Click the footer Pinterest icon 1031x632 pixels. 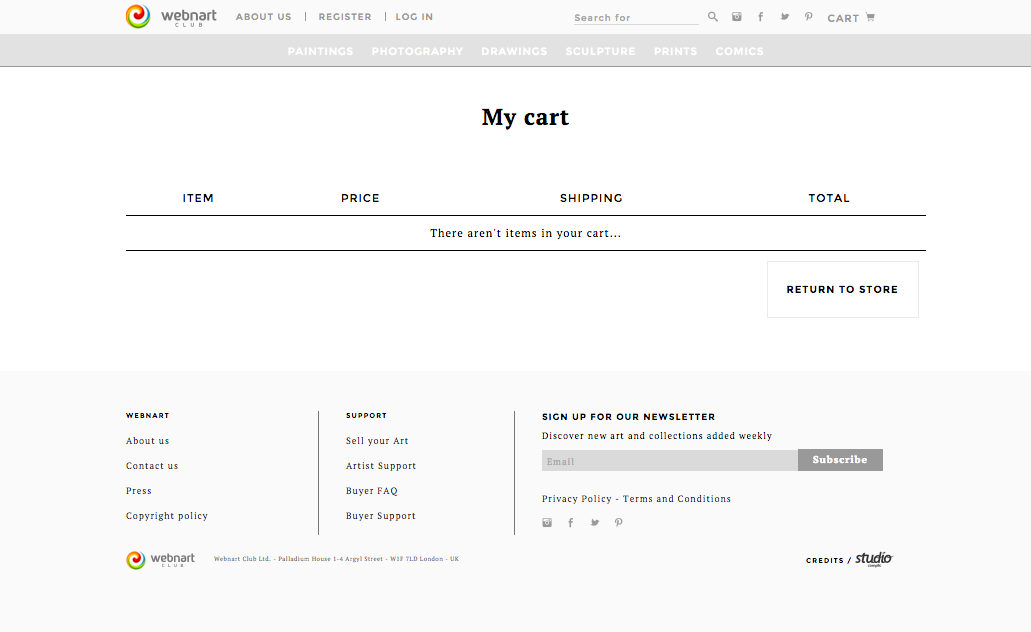[x=619, y=523]
